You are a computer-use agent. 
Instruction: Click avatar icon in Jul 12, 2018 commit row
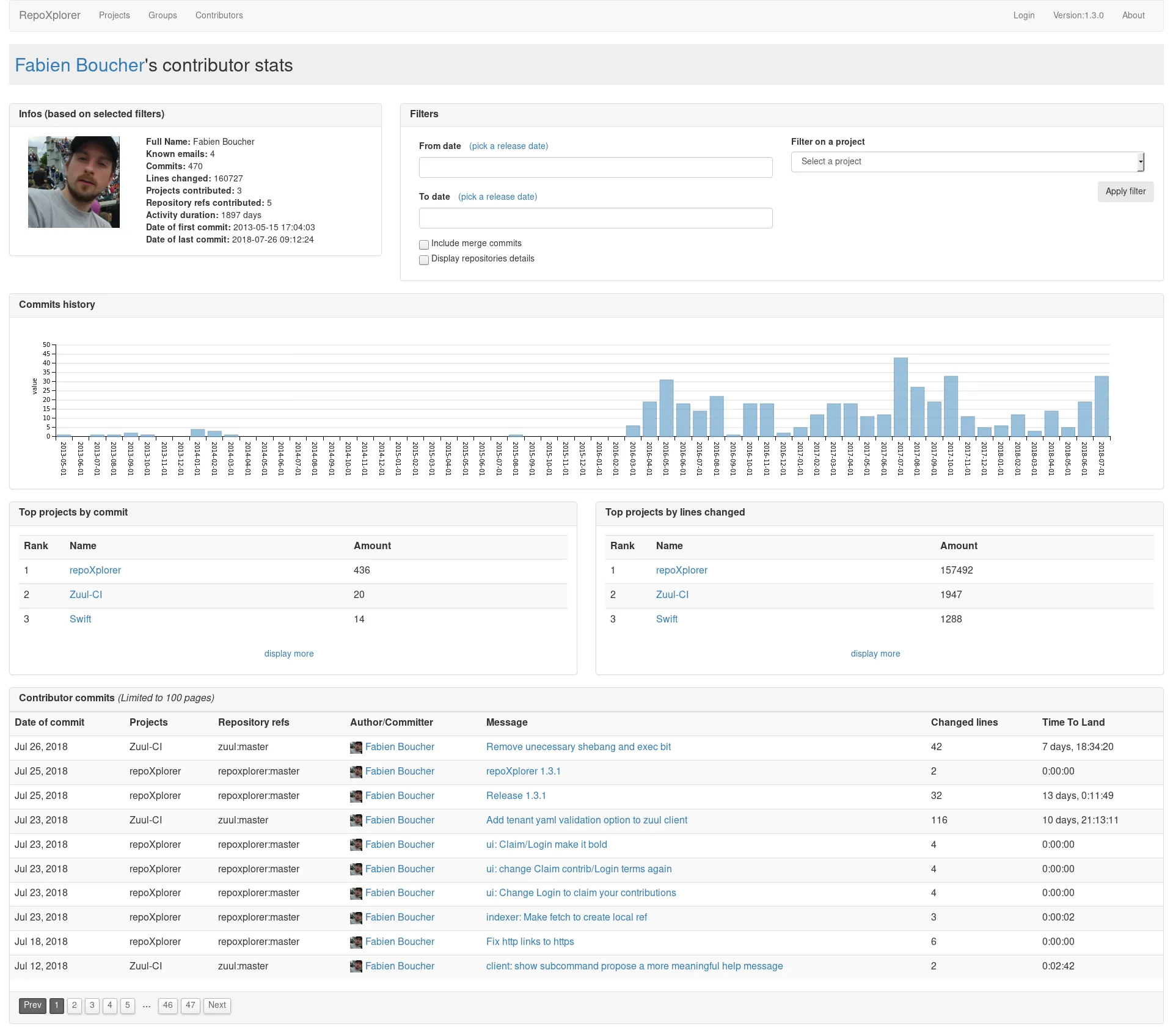click(356, 966)
